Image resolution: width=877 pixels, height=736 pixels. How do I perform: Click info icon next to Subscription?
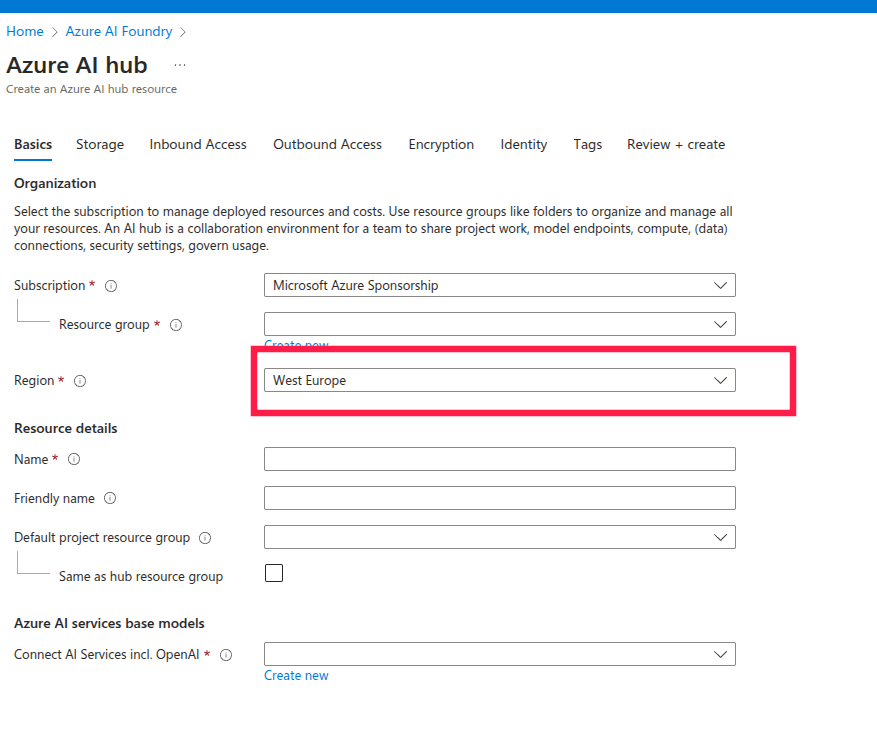click(111, 286)
